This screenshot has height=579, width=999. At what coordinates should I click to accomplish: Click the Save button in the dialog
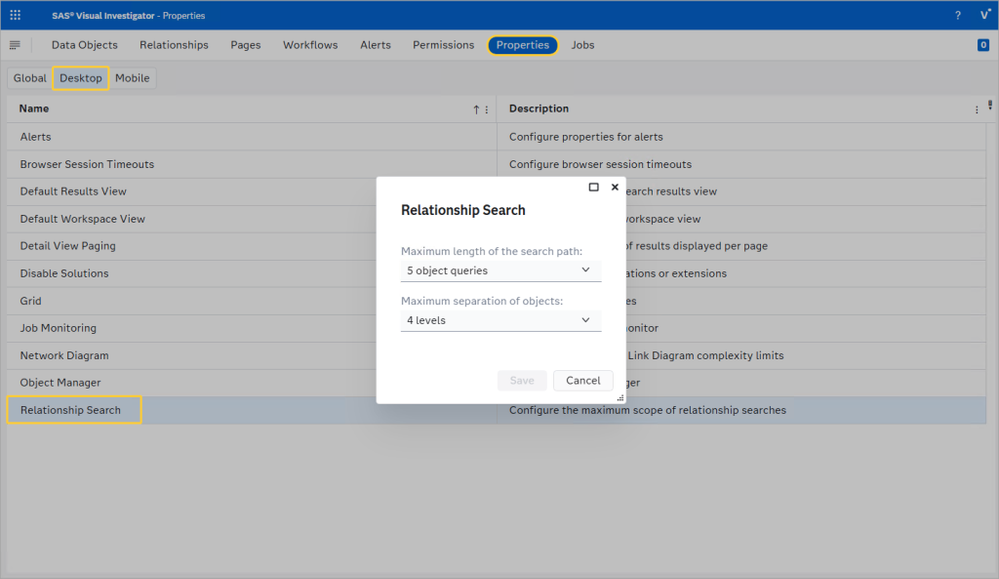[x=521, y=380]
